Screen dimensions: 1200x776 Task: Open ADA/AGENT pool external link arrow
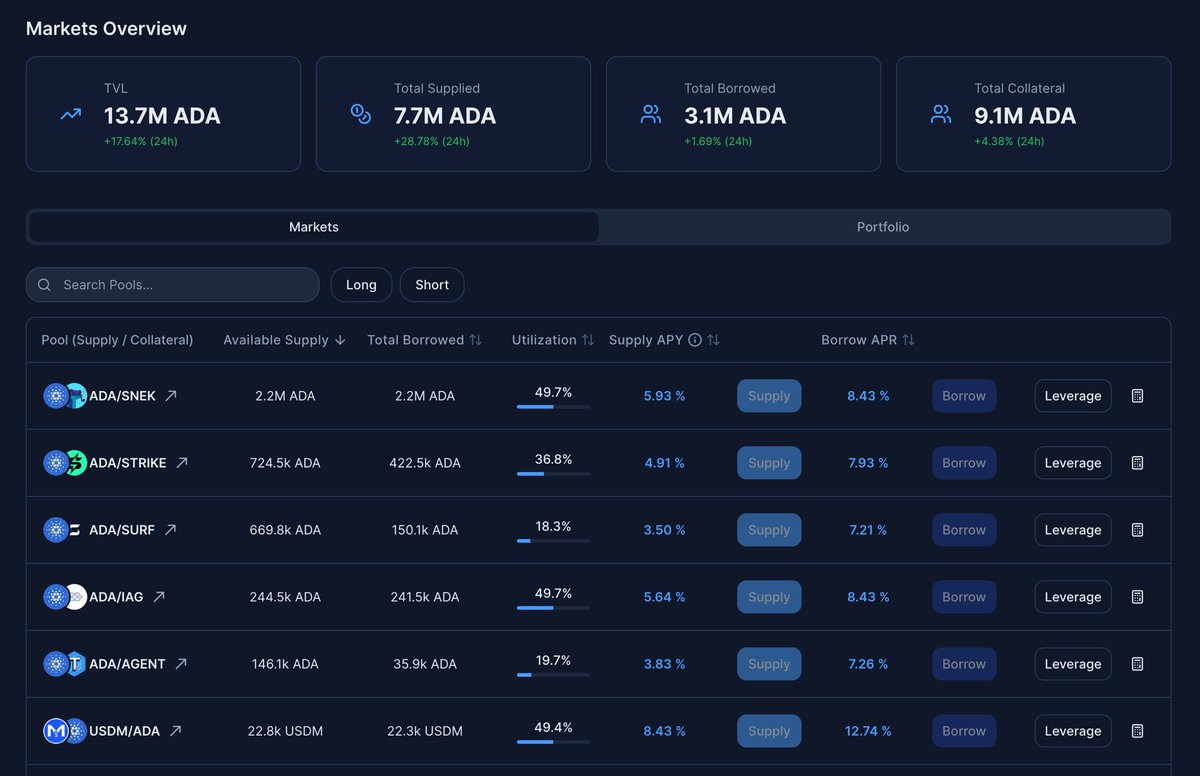click(181, 664)
